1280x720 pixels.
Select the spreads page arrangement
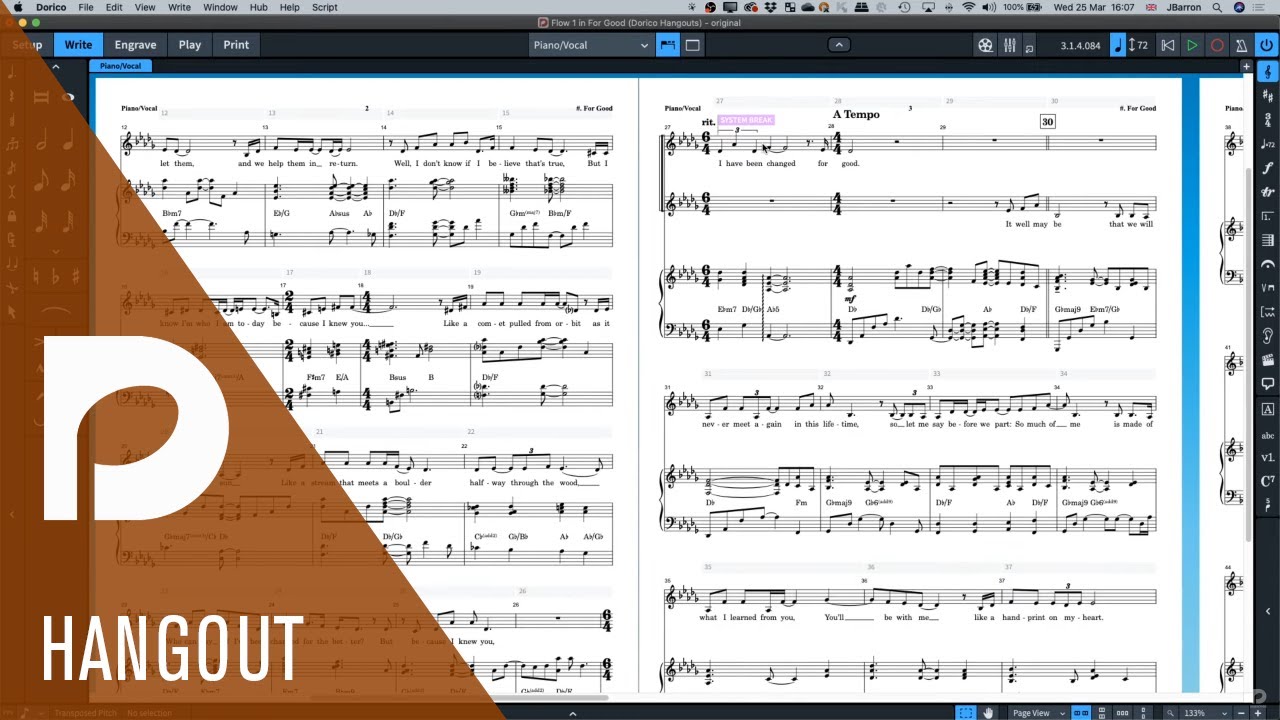point(1080,713)
